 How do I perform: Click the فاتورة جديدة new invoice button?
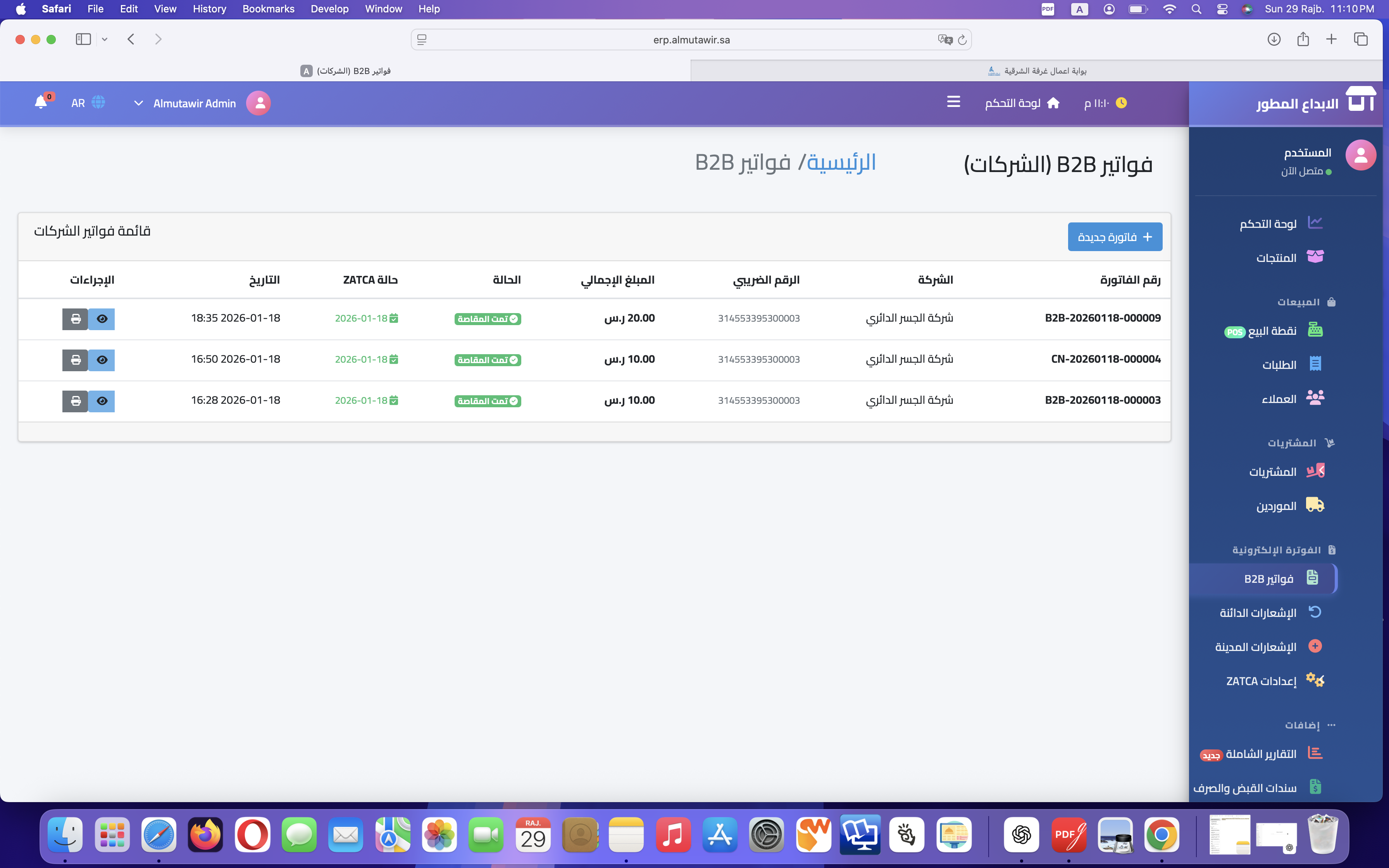click(x=1115, y=236)
